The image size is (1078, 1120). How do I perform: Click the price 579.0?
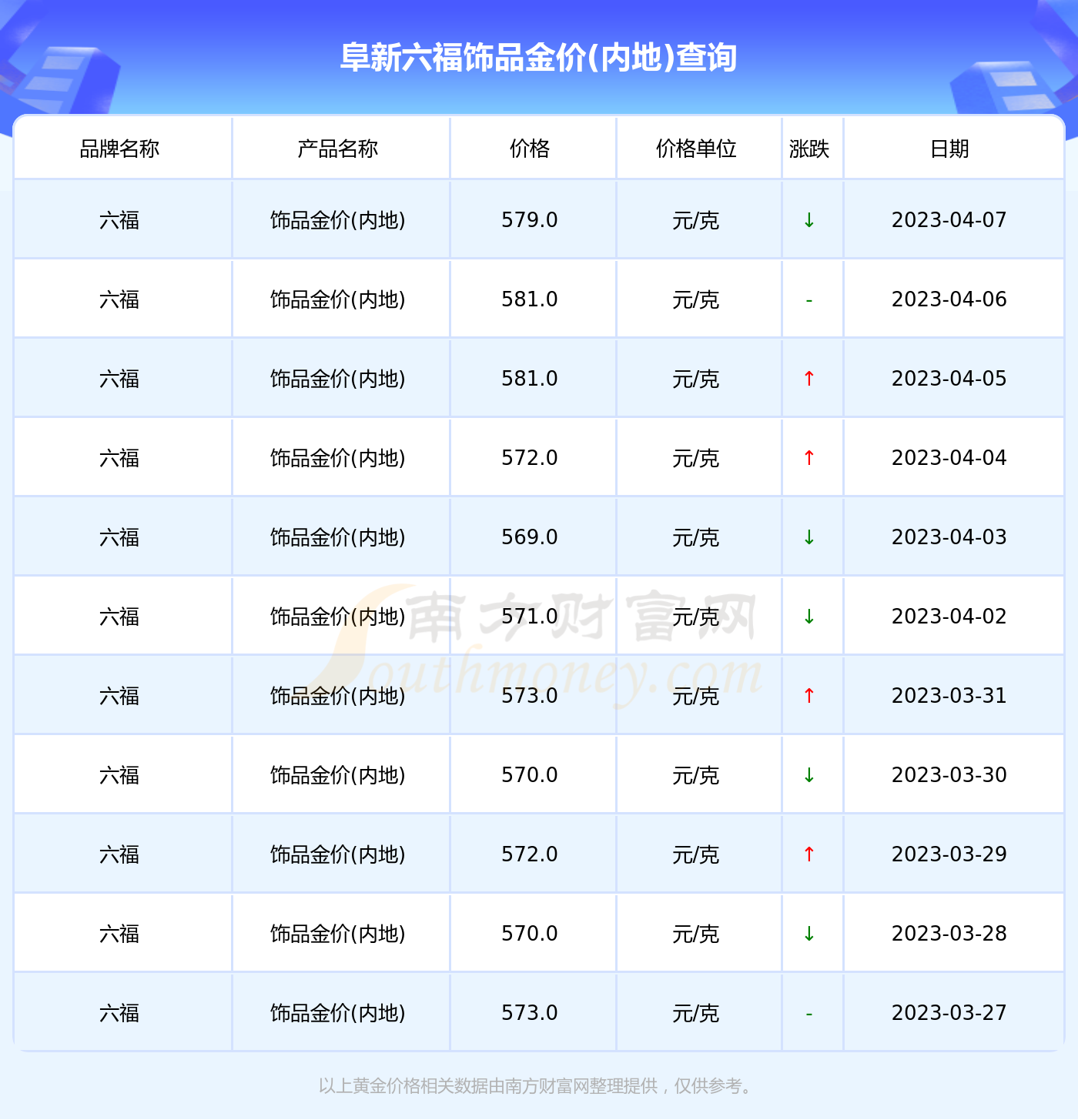pos(530,220)
